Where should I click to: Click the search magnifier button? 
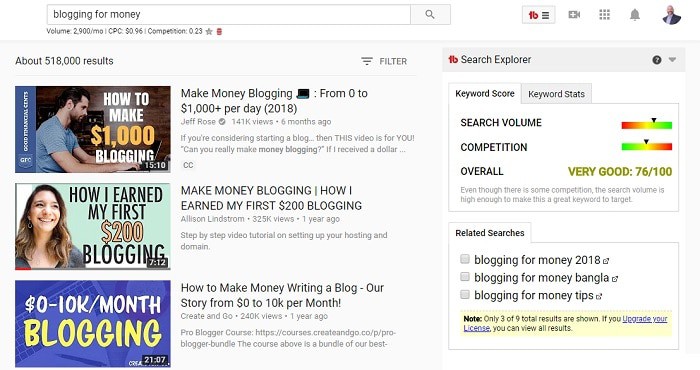click(x=430, y=15)
